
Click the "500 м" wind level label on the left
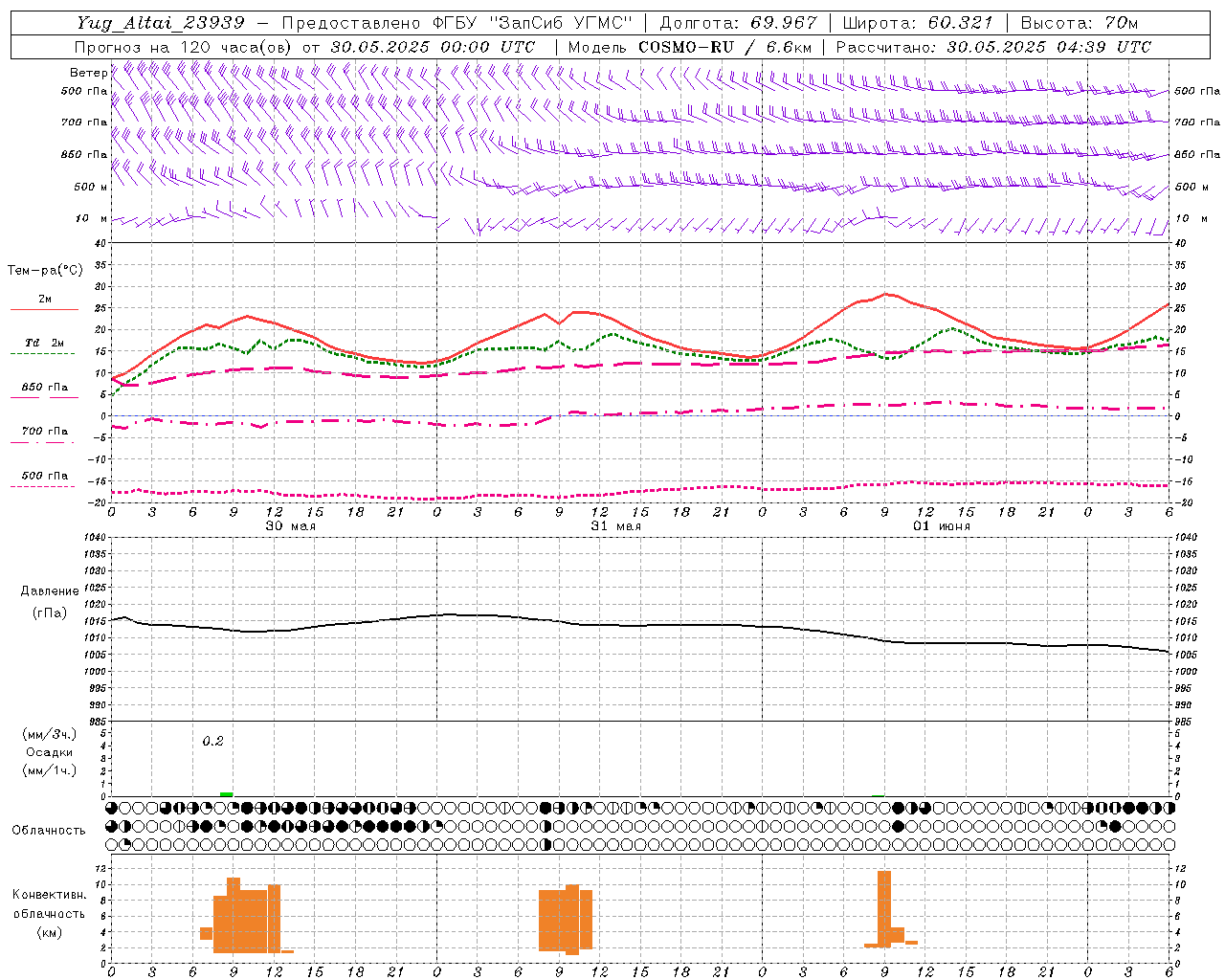(x=91, y=187)
